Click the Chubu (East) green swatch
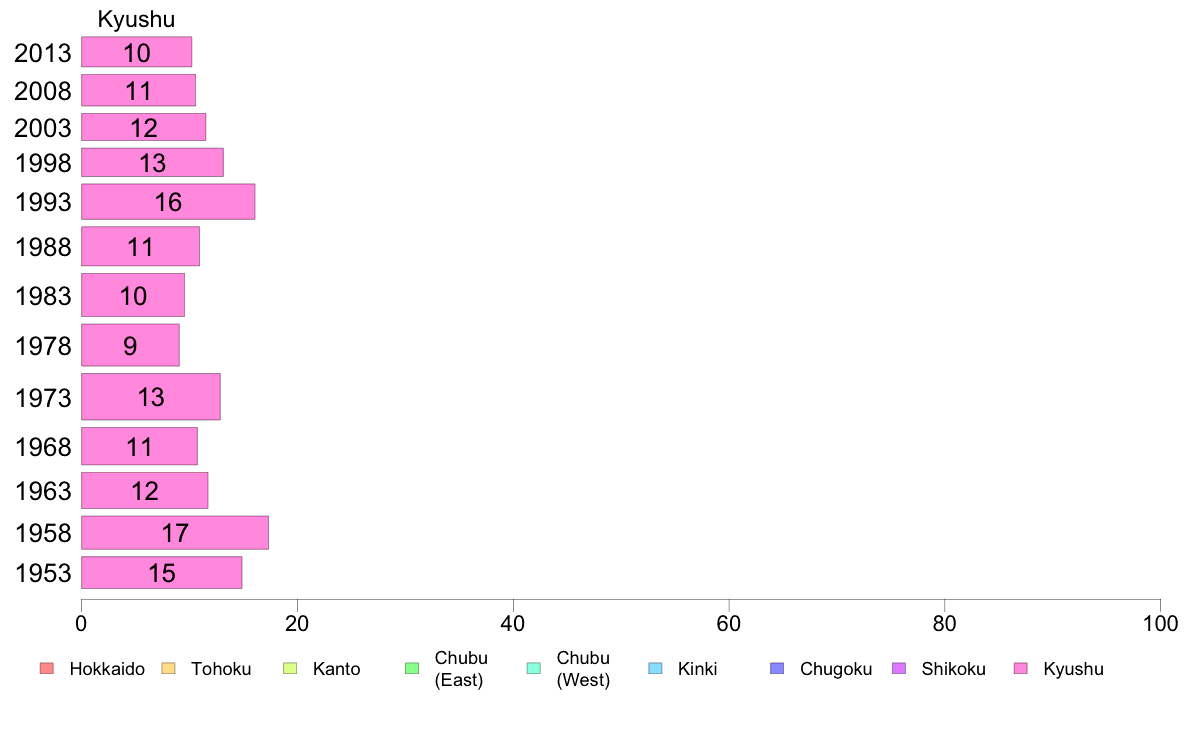Viewport: 1188px width, 736px height. (x=412, y=668)
